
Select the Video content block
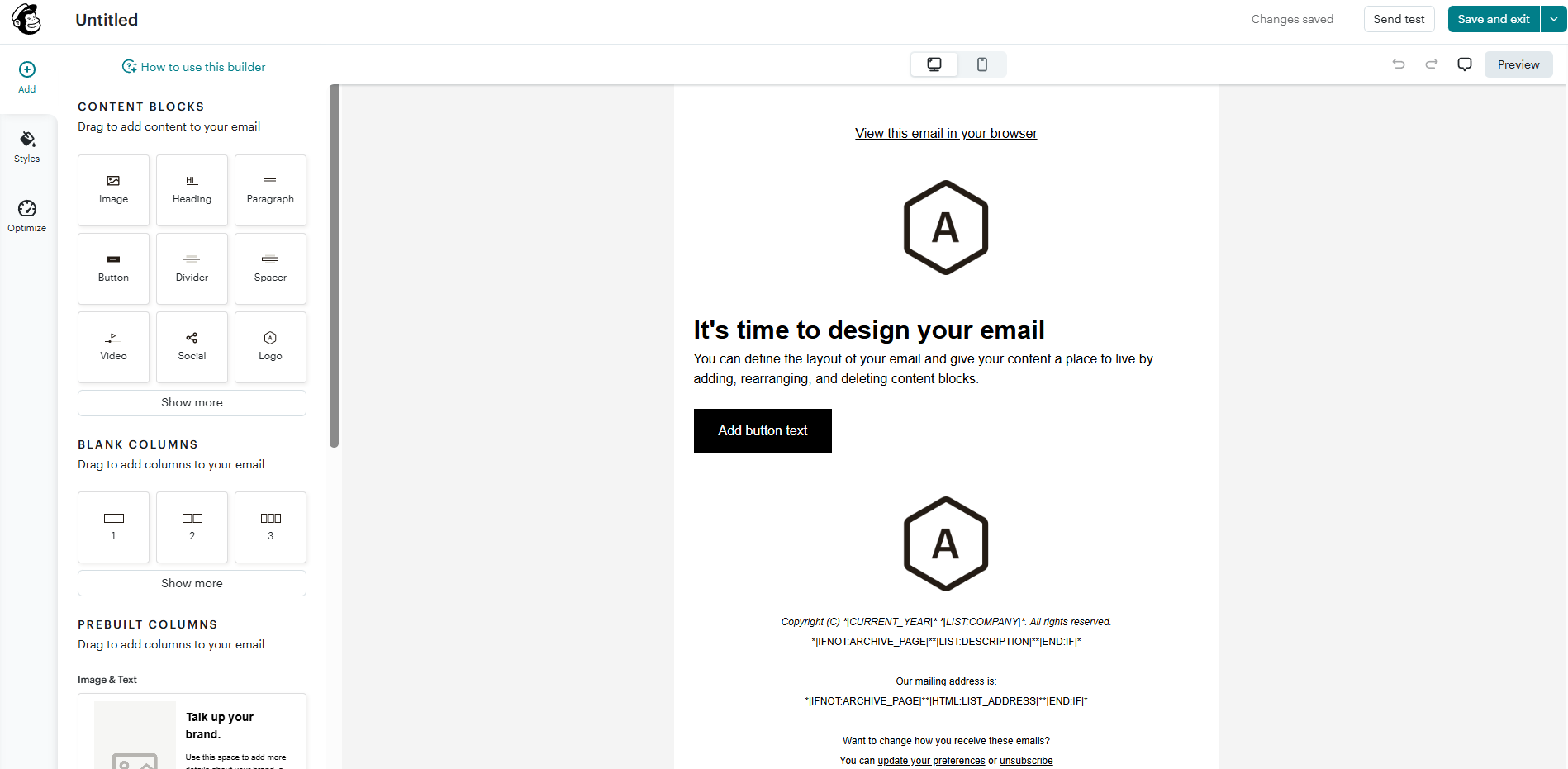pos(113,347)
